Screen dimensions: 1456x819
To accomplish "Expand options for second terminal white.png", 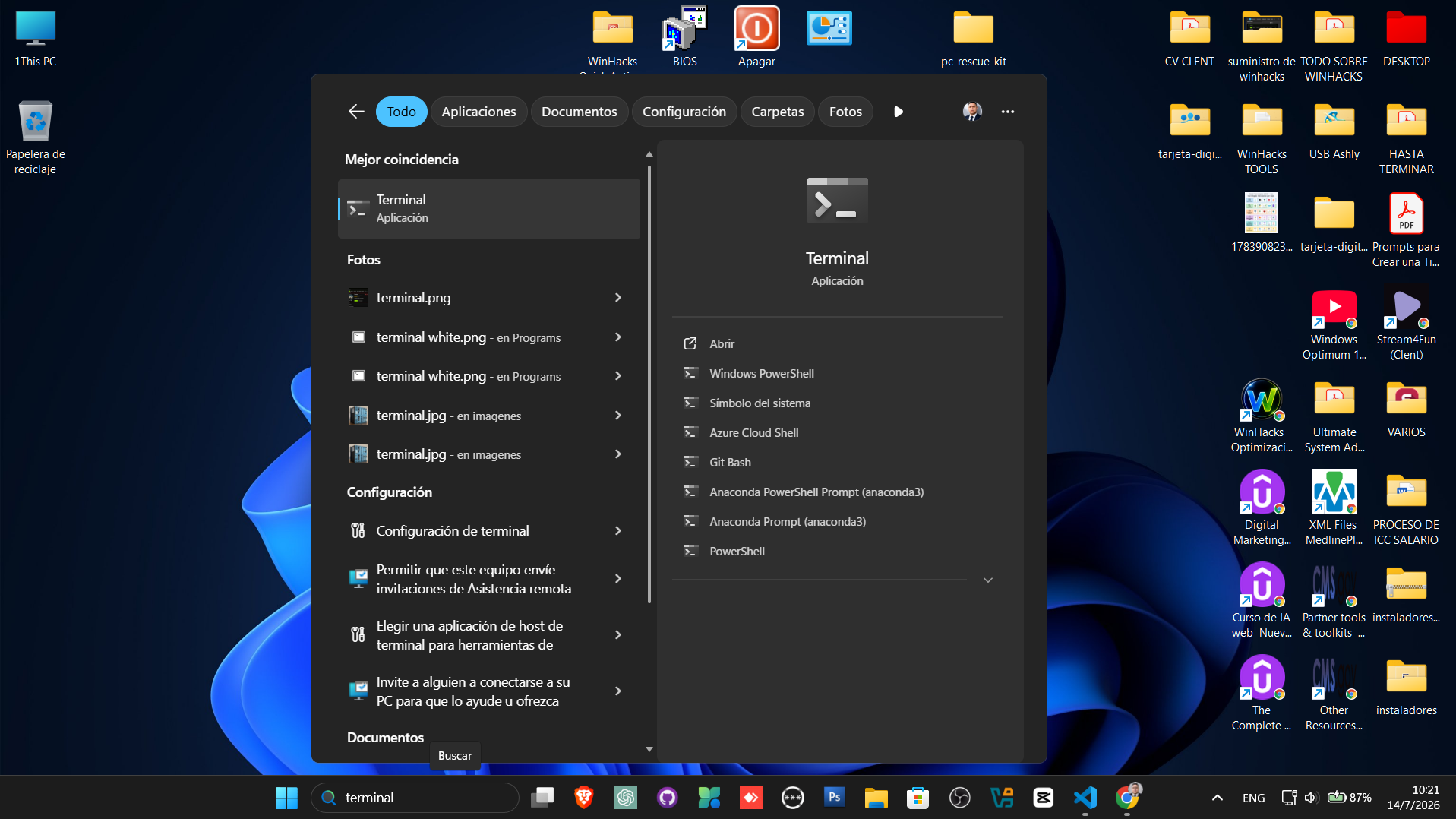I will pos(618,376).
